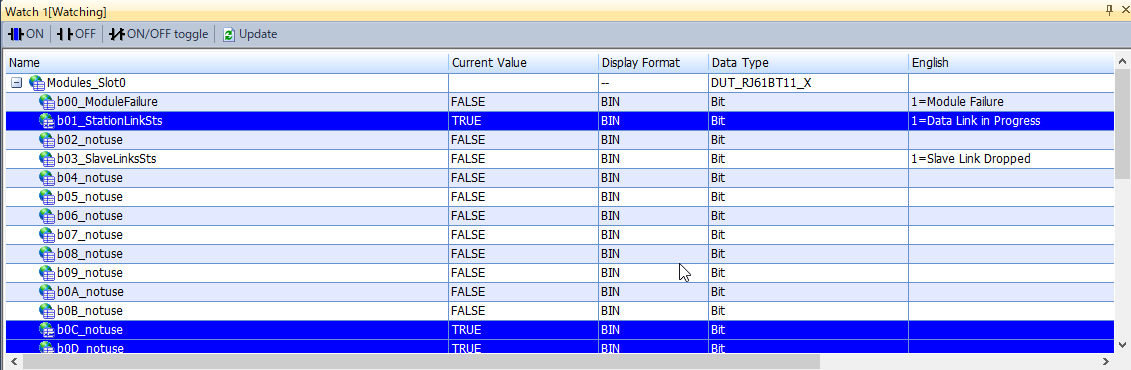Click the ON/OFF toggle button
This screenshot has width=1131, height=370.
pyautogui.click(x=158, y=34)
